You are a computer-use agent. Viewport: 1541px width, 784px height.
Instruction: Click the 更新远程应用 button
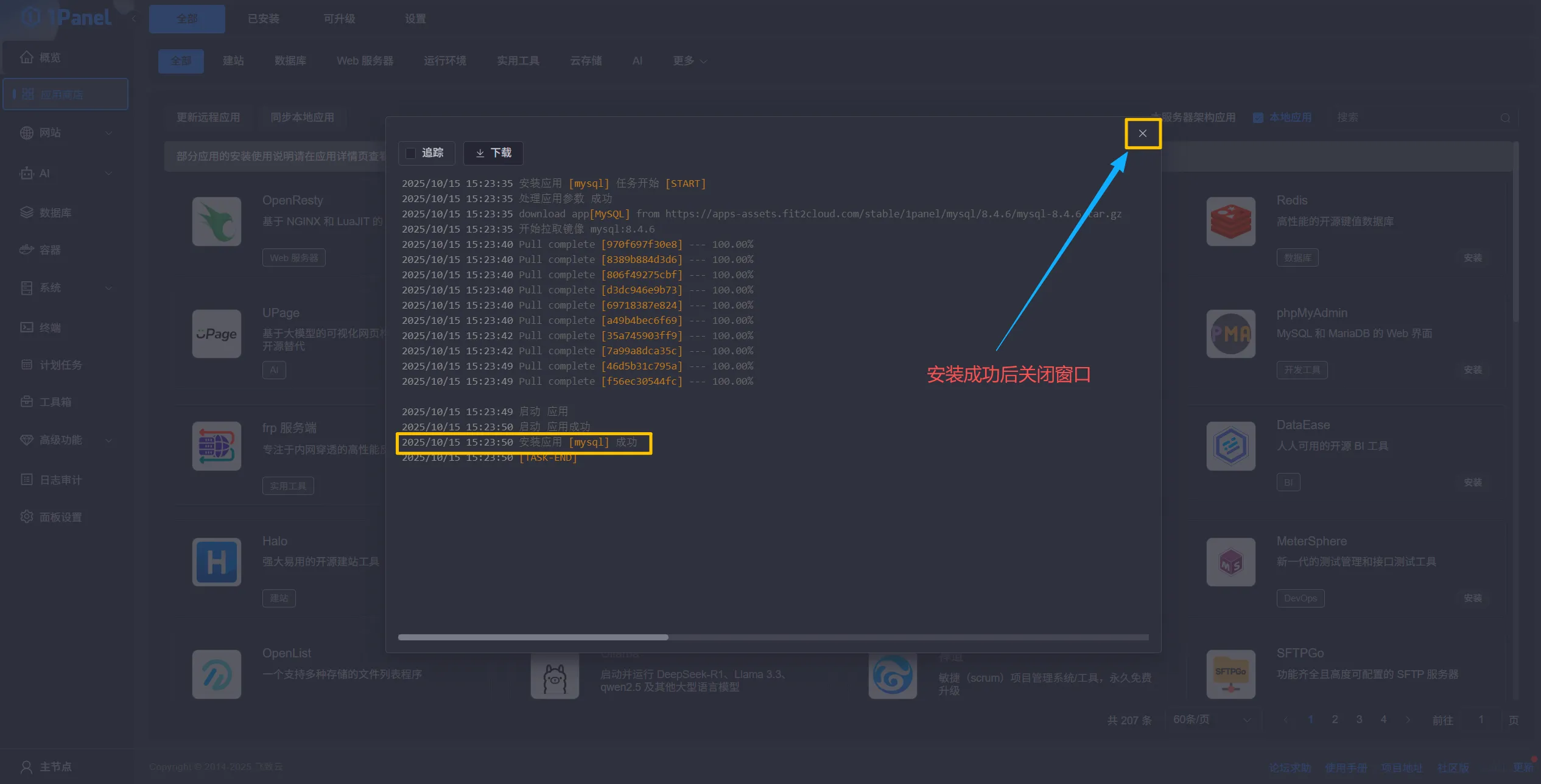click(208, 117)
